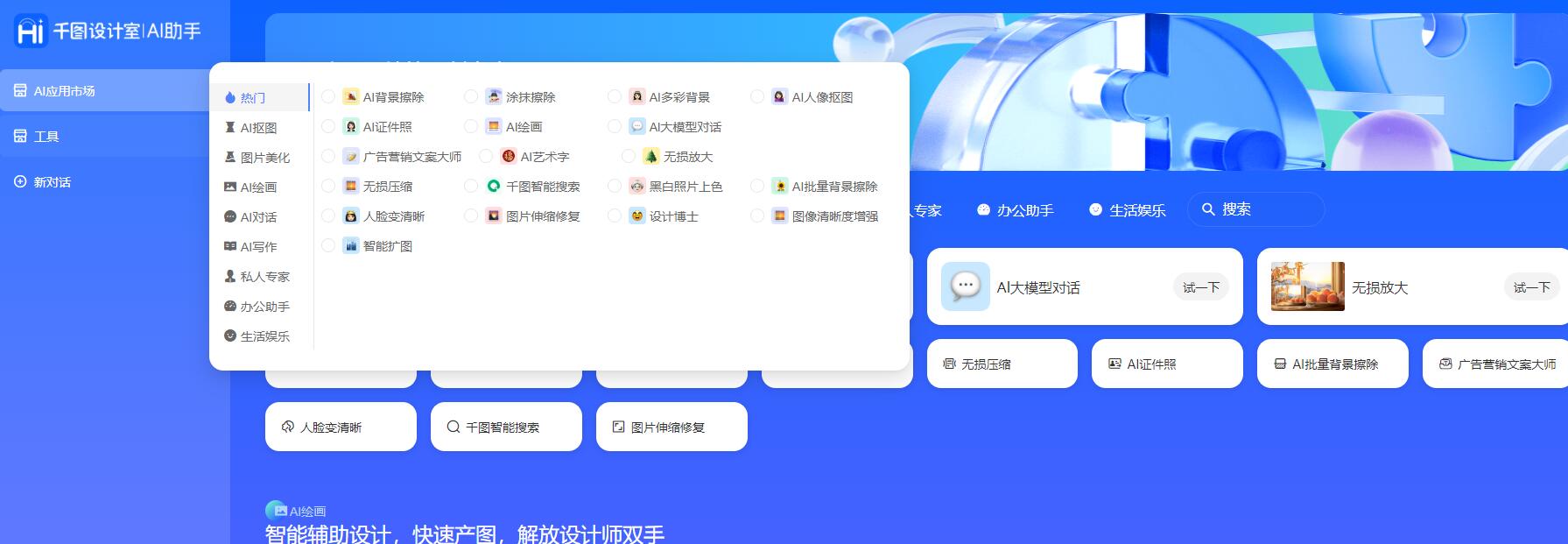Screen dimensions: 1568x544
Task: Select the 涂抹擦除 radio button
Action: pyautogui.click(x=471, y=97)
